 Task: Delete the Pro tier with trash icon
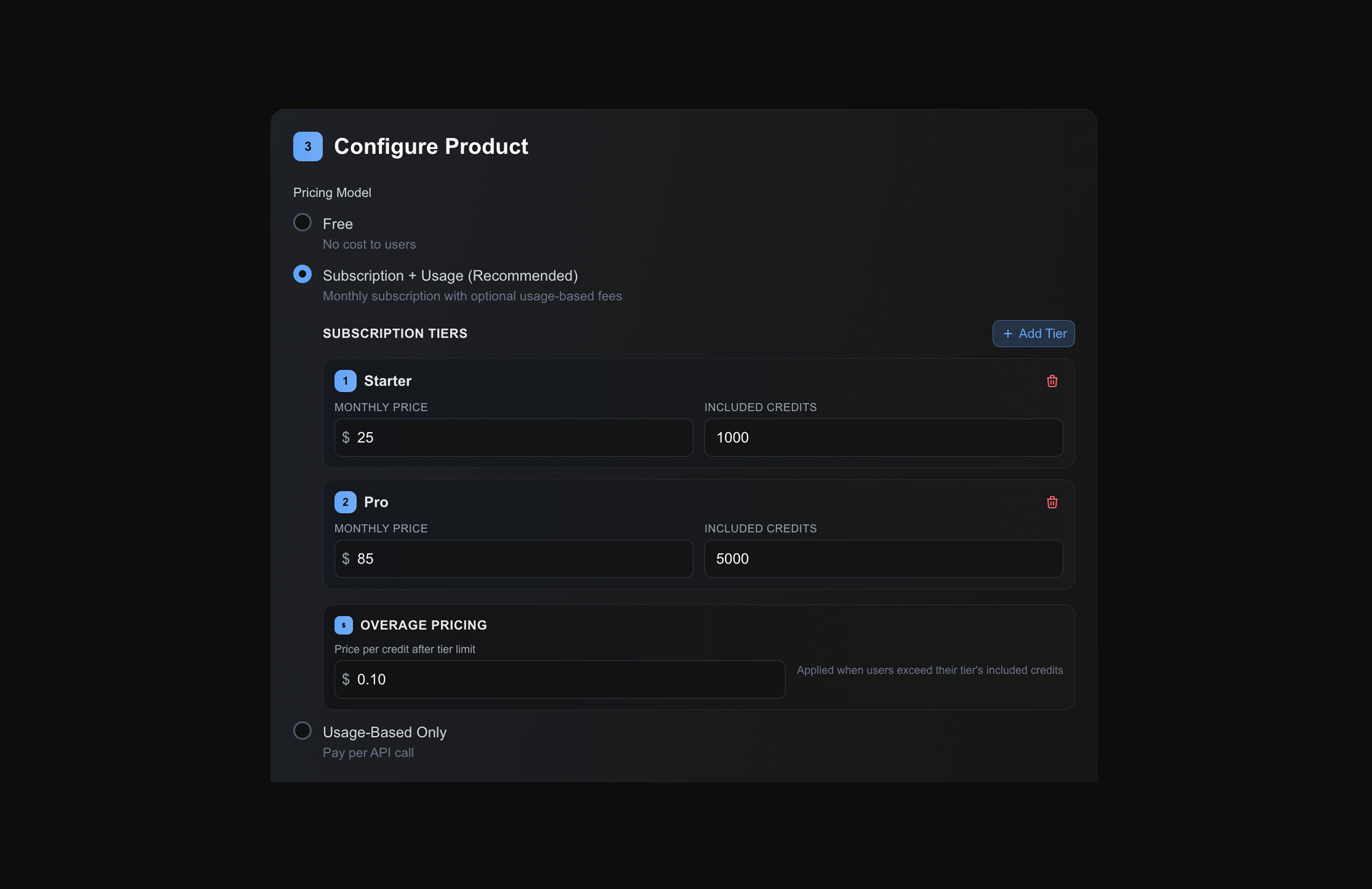pyautogui.click(x=1052, y=502)
